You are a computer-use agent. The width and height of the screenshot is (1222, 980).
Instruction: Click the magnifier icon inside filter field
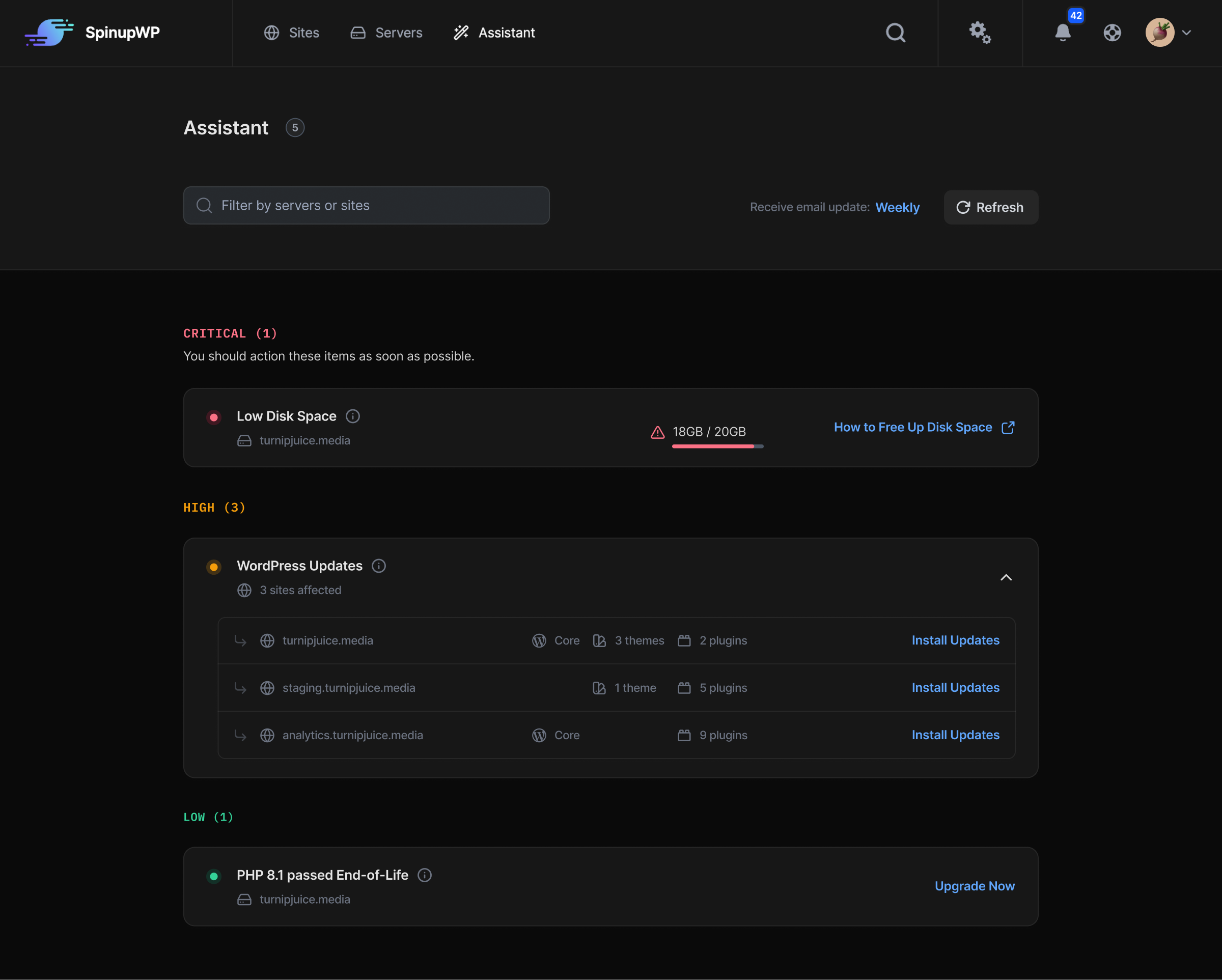coord(204,205)
